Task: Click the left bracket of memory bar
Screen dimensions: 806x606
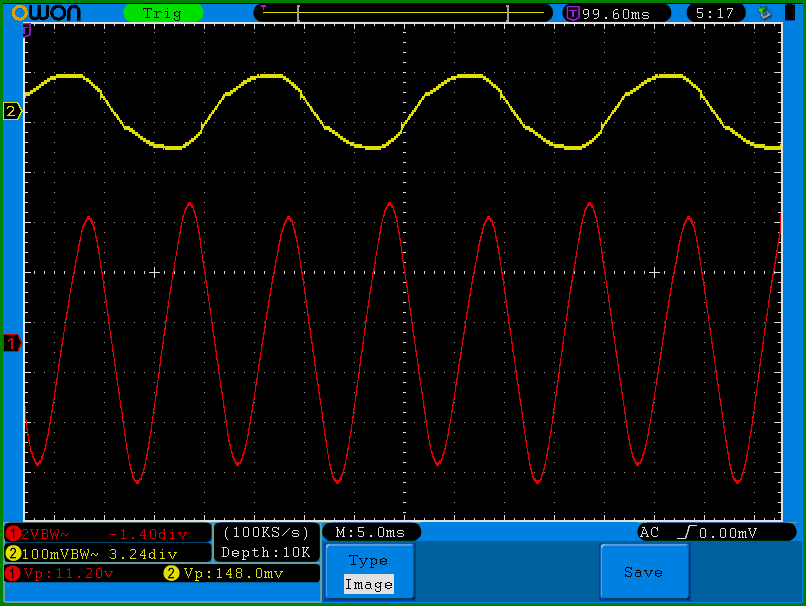Action: 299,13
